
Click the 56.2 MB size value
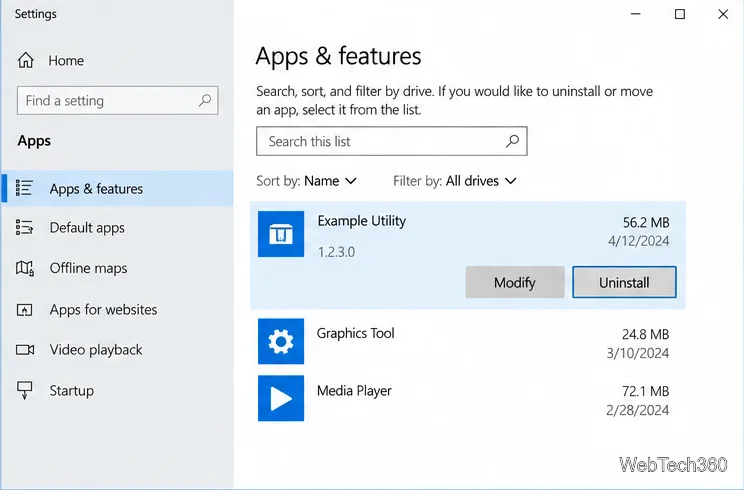(646, 222)
